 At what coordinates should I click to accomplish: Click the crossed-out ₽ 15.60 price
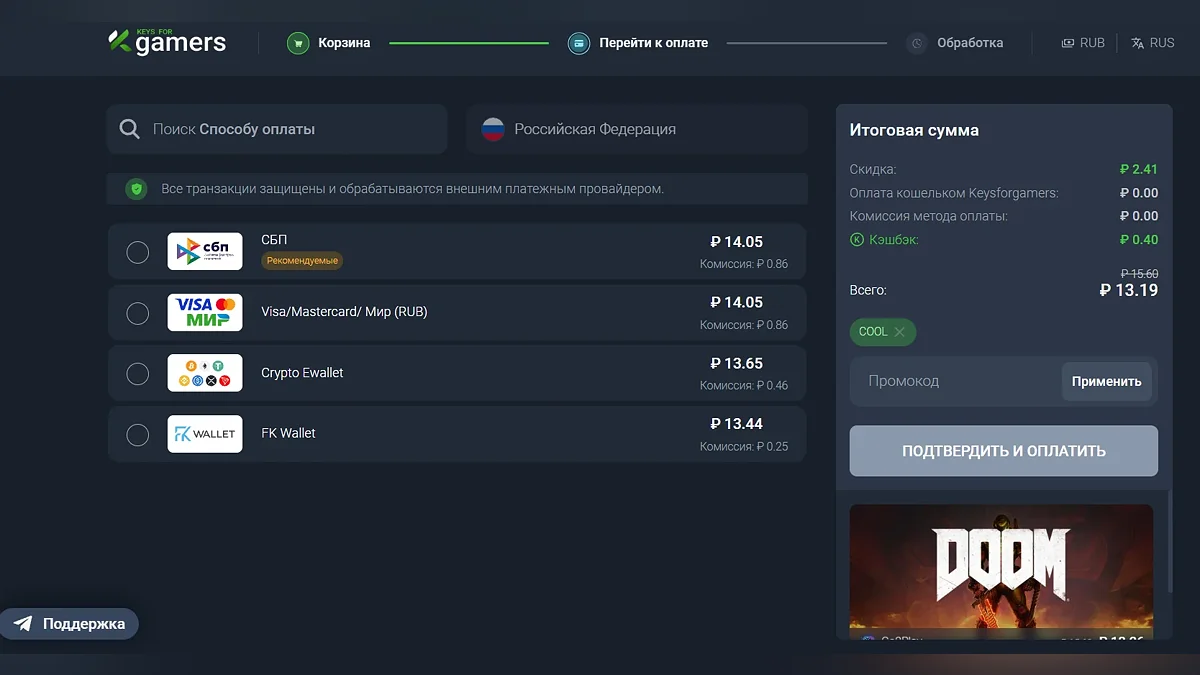click(x=1140, y=273)
